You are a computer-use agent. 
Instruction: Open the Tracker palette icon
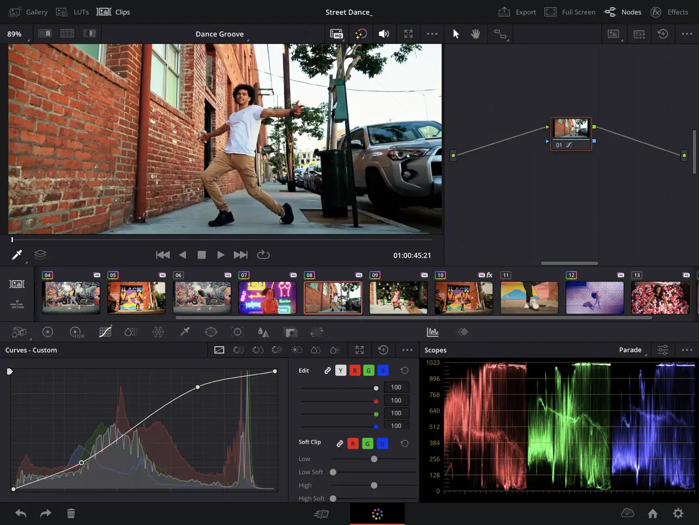(237, 332)
